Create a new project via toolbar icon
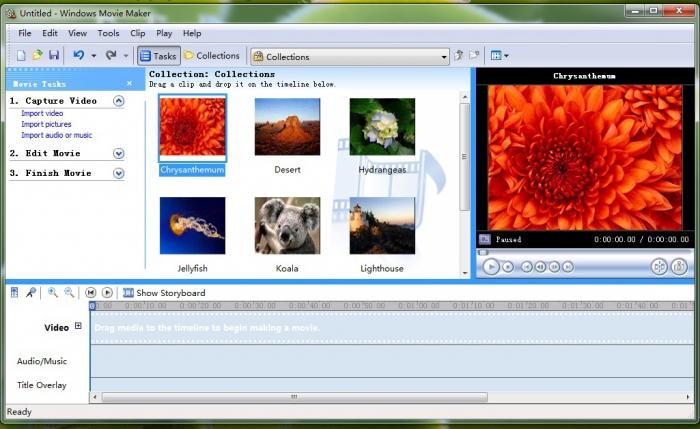700x429 pixels. point(21,55)
